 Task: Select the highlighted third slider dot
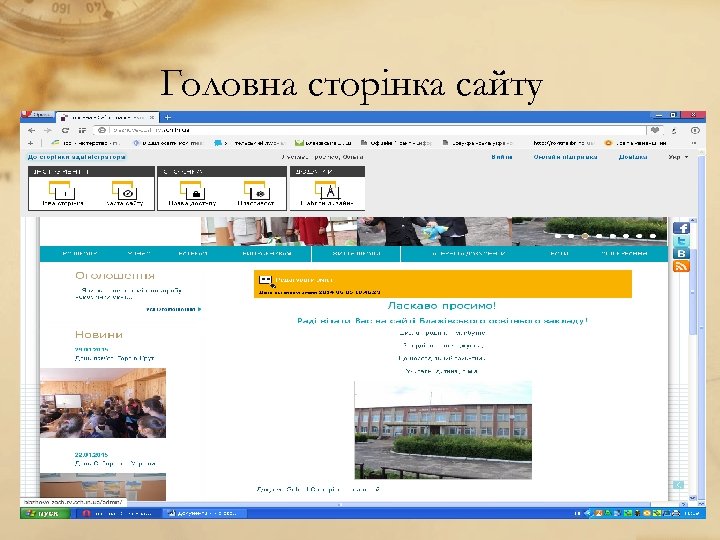[585, 236]
